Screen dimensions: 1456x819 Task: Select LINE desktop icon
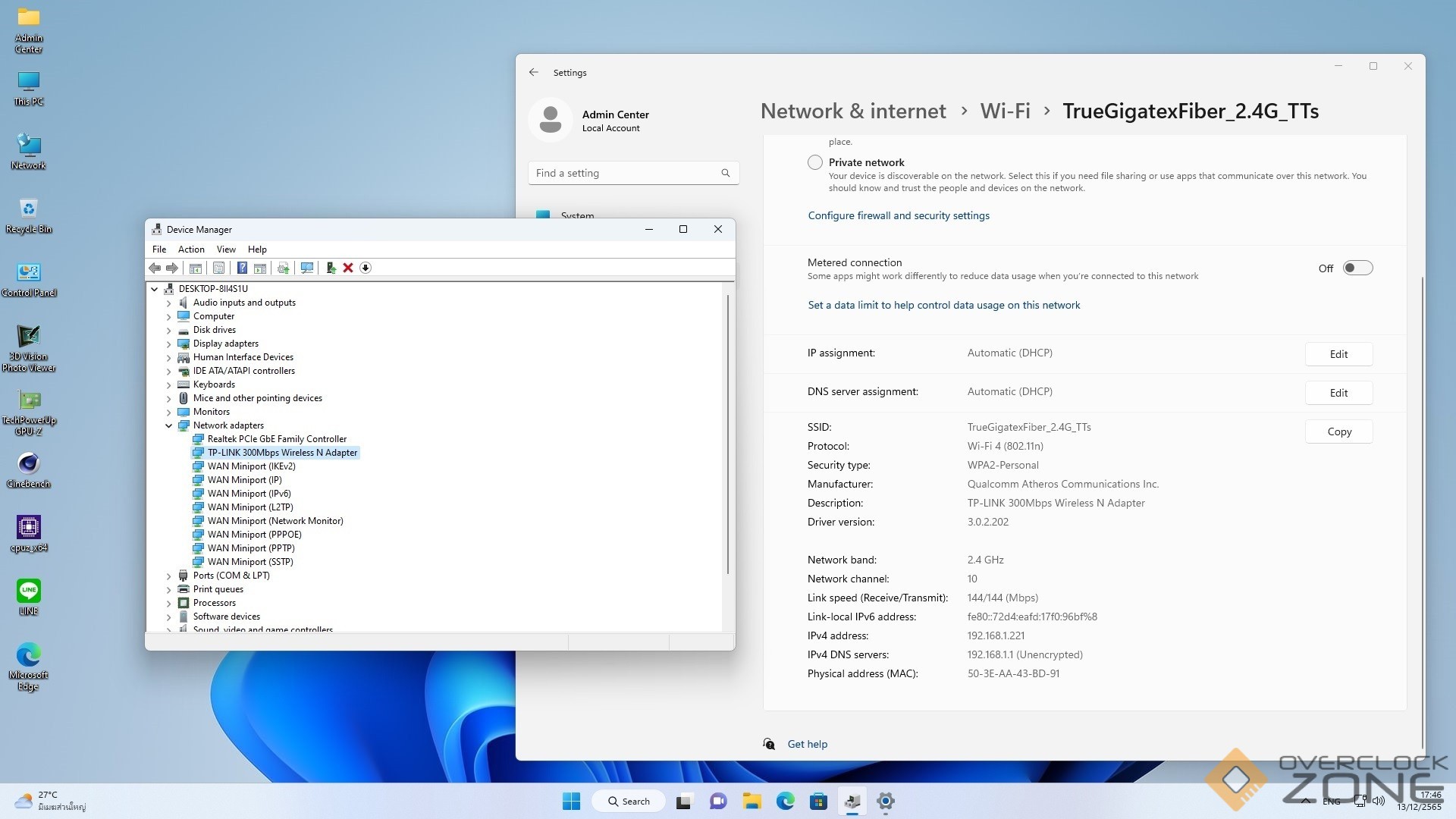(29, 597)
